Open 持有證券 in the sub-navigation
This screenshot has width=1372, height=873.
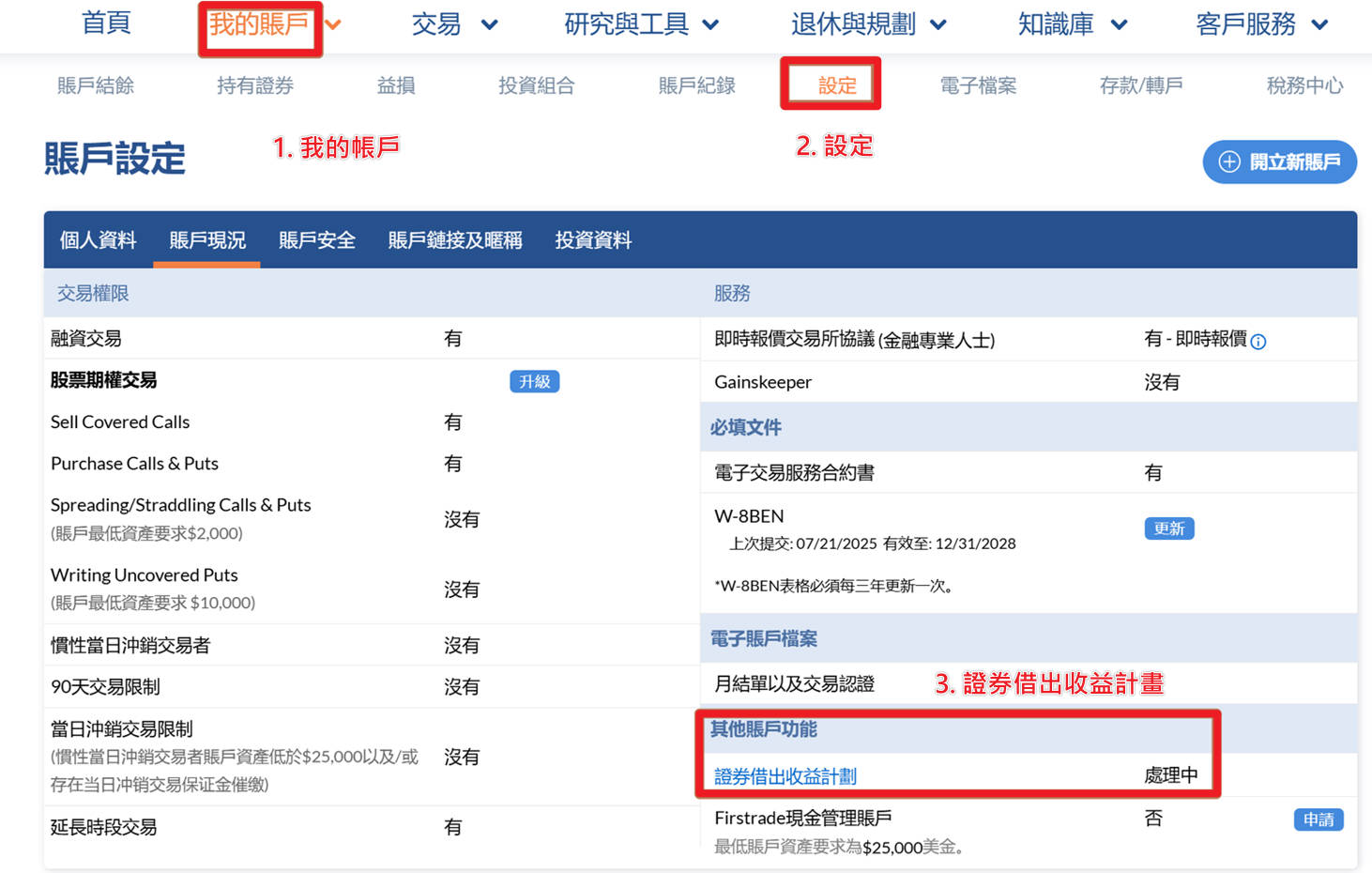tap(255, 85)
